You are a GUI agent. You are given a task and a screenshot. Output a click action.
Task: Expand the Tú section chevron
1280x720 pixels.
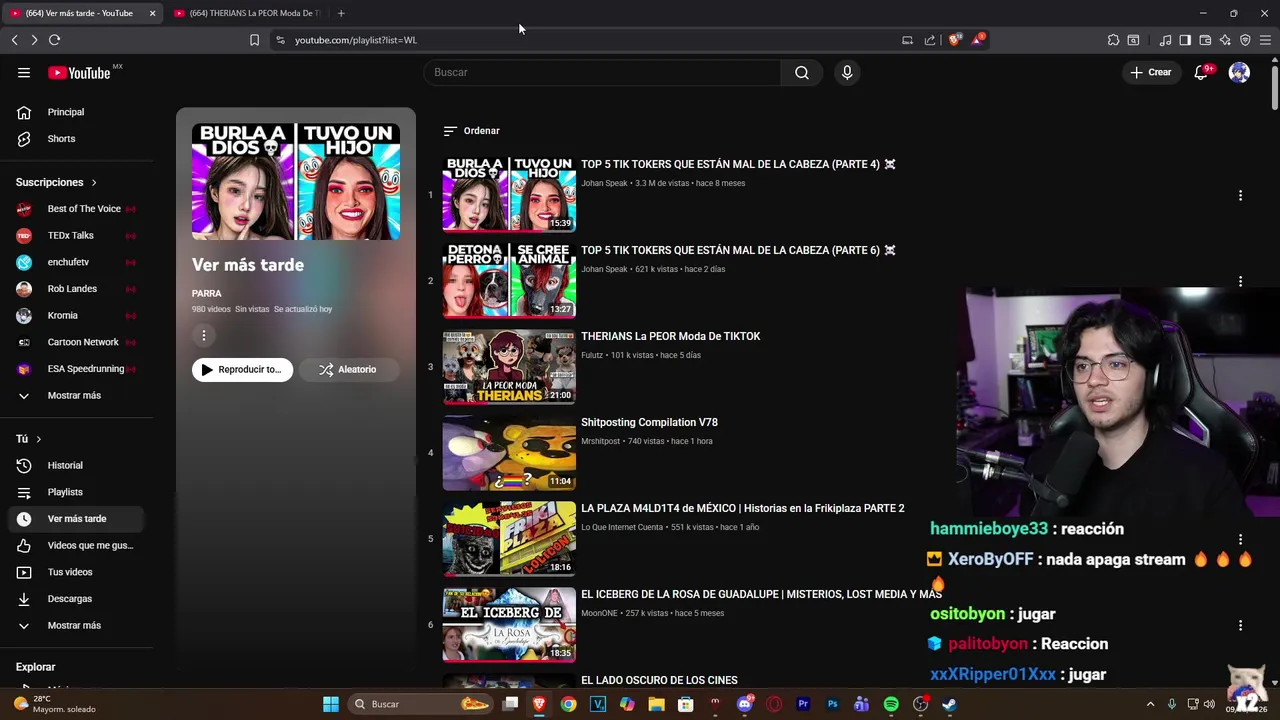39,439
